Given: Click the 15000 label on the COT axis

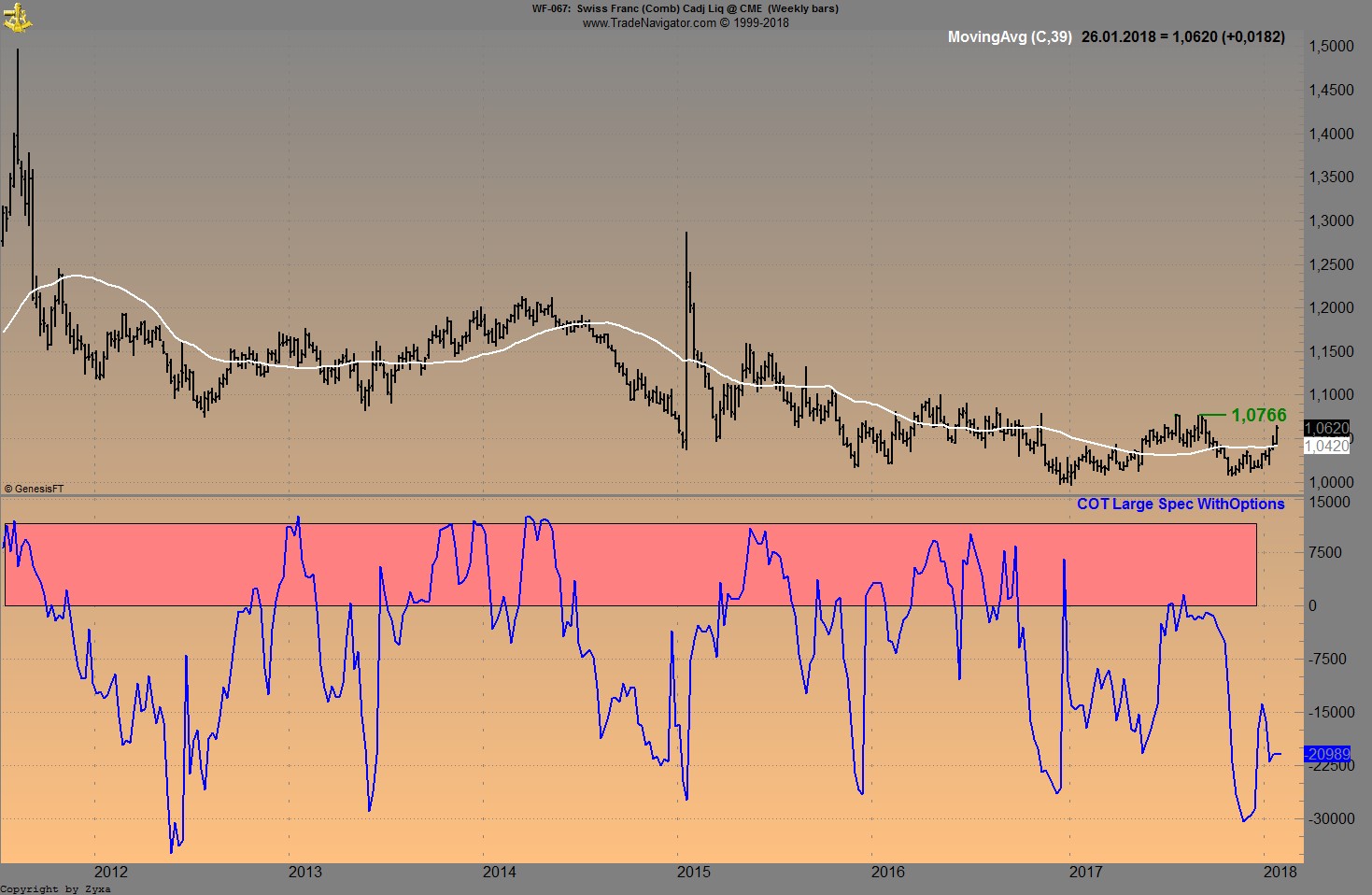Looking at the screenshot, I should pos(1329,502).
